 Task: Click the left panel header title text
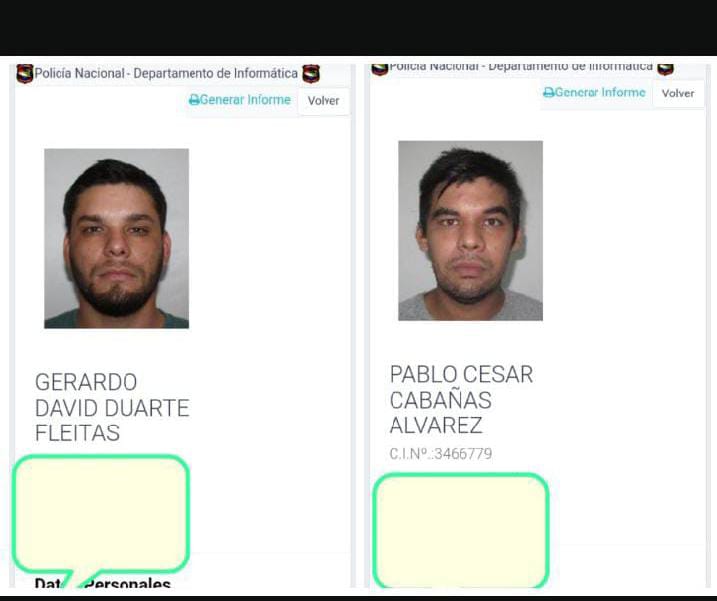(166, 73)
